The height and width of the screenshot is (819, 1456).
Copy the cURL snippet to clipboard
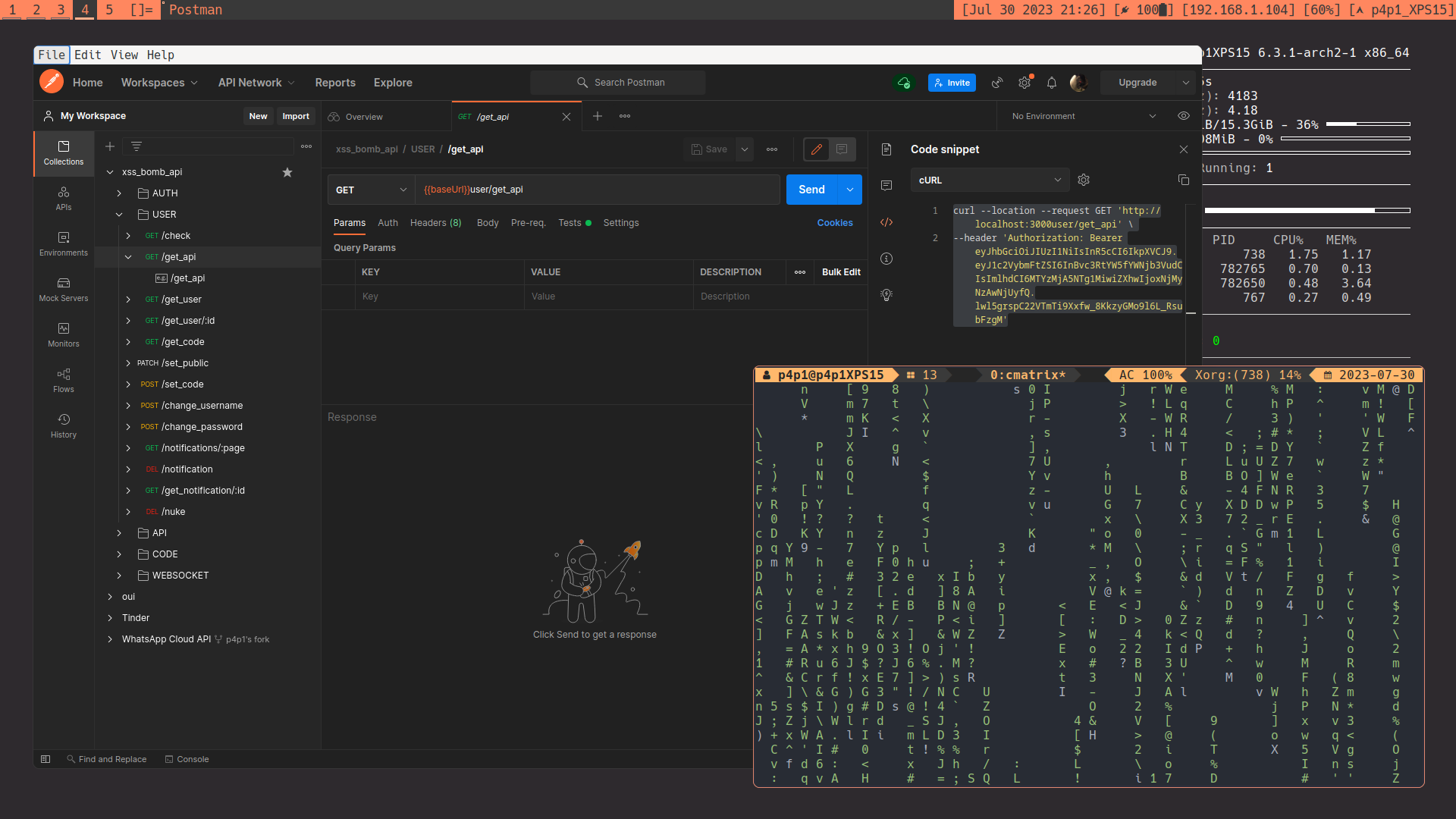point(1183,180)
